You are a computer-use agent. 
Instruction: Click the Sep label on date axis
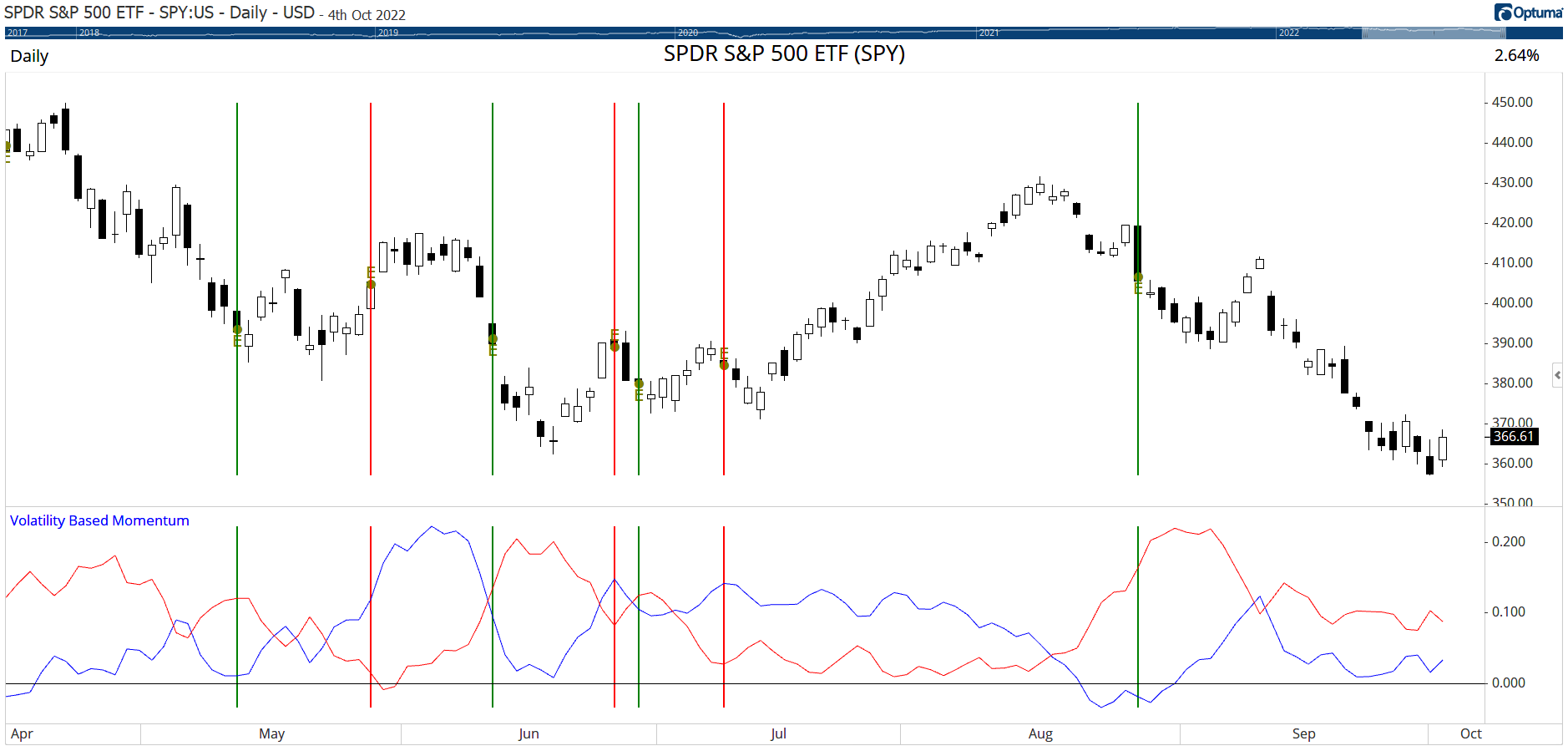coord(1303,733)
